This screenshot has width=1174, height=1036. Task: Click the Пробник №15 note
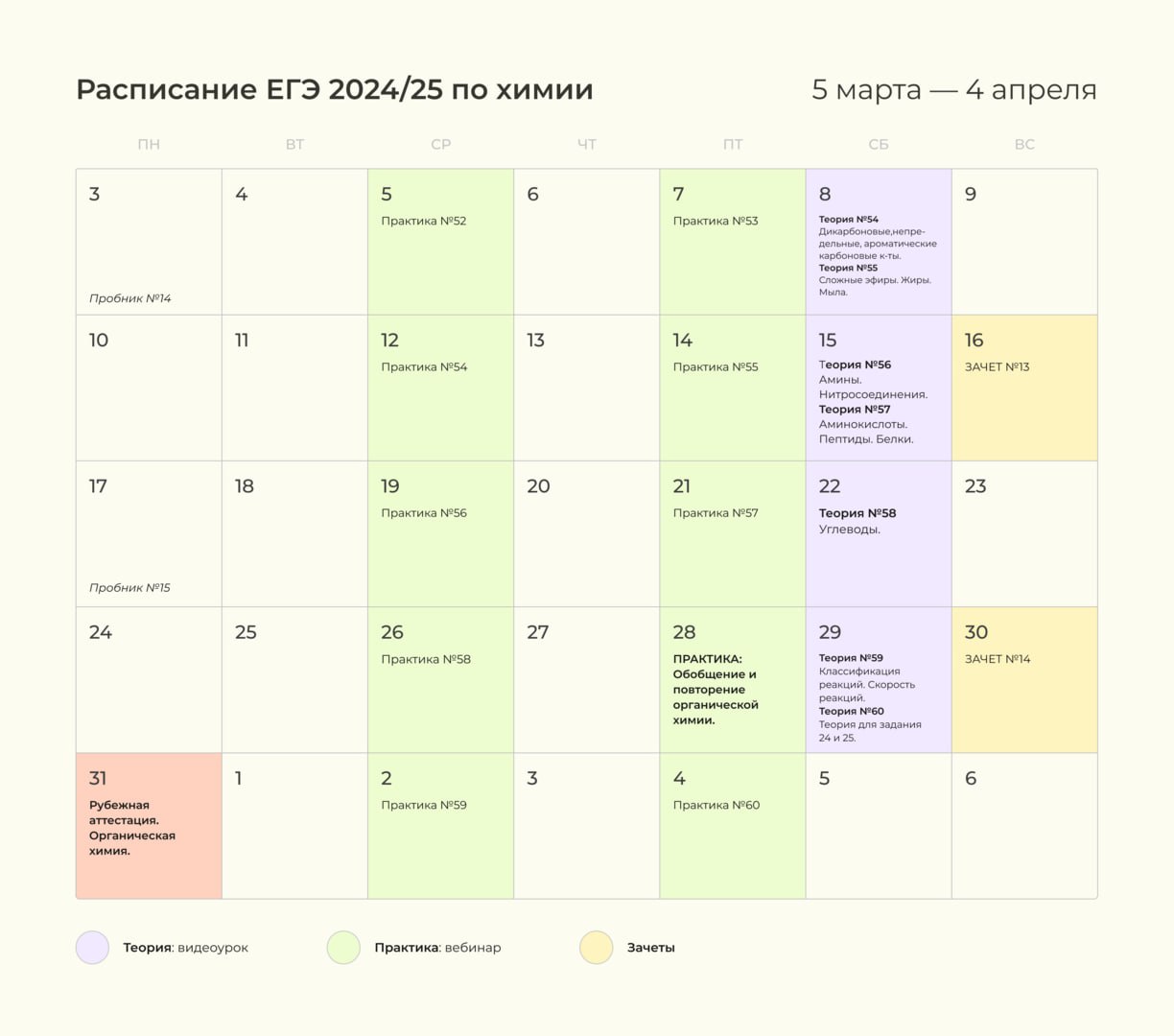(x=129, y=588)
